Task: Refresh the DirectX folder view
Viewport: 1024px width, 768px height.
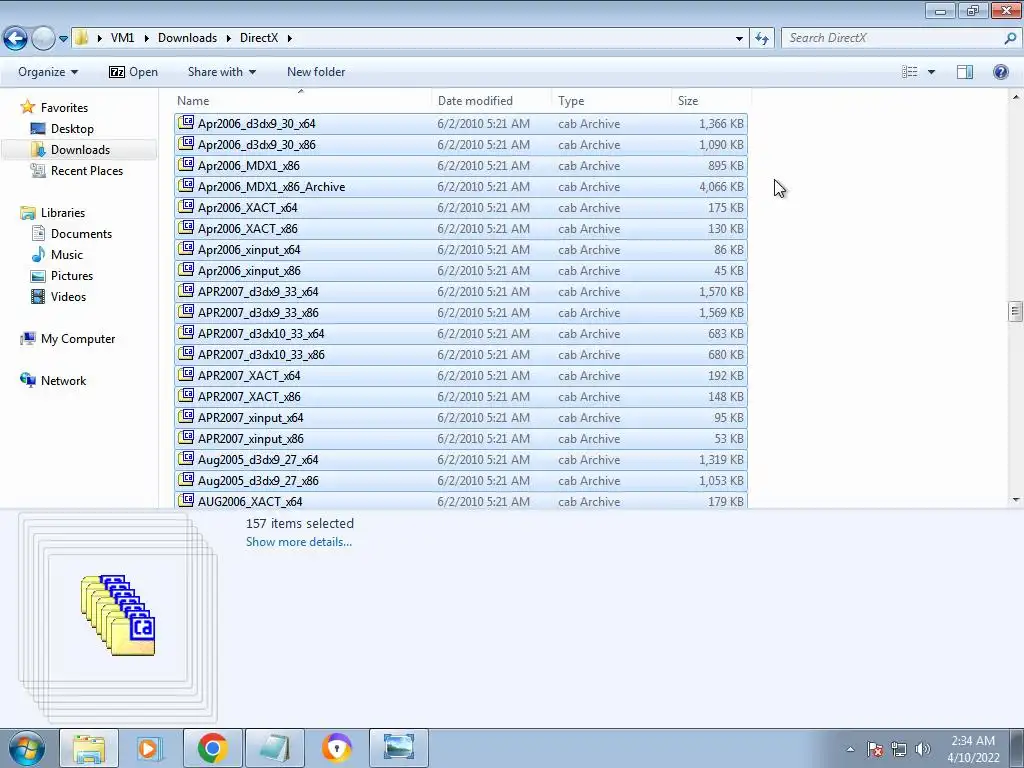Action: (x=761, y=39)
